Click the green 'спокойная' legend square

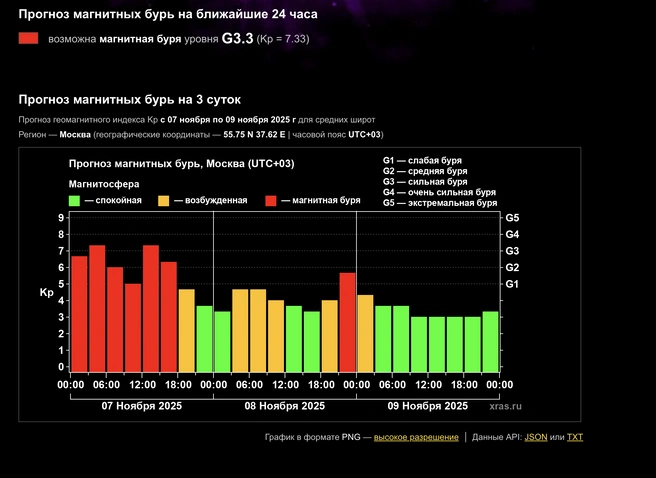pos(74,200)
